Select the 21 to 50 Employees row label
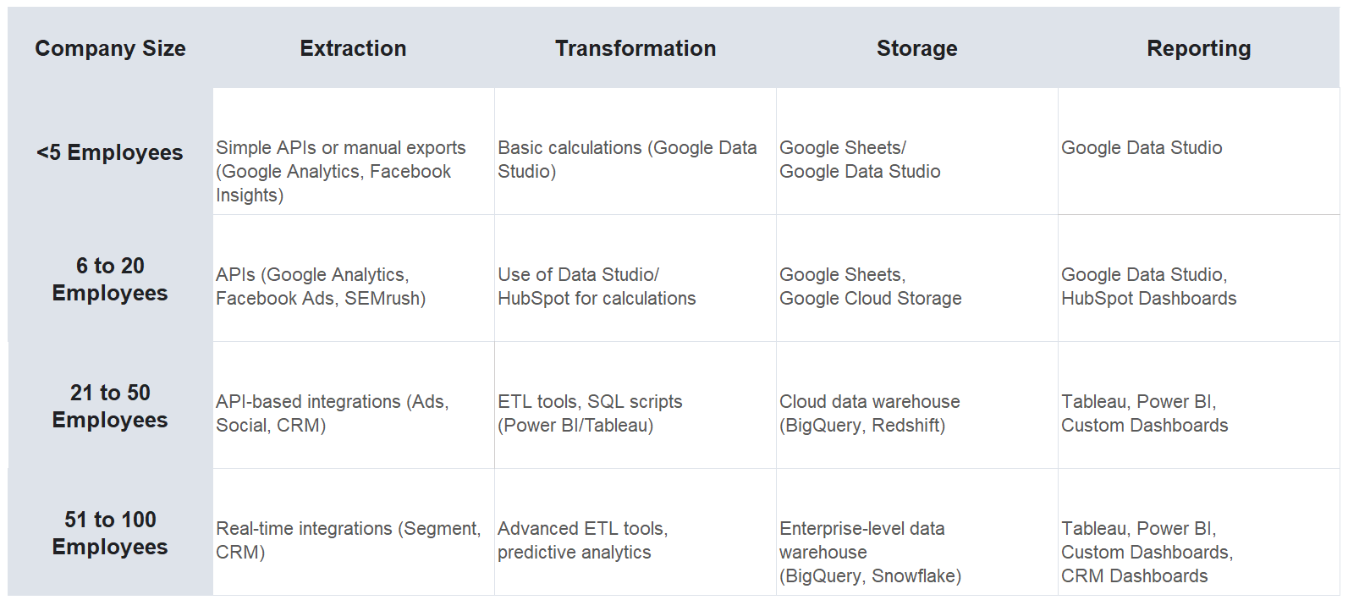This screenshot has height=600, width=1350. pos(110,406)
